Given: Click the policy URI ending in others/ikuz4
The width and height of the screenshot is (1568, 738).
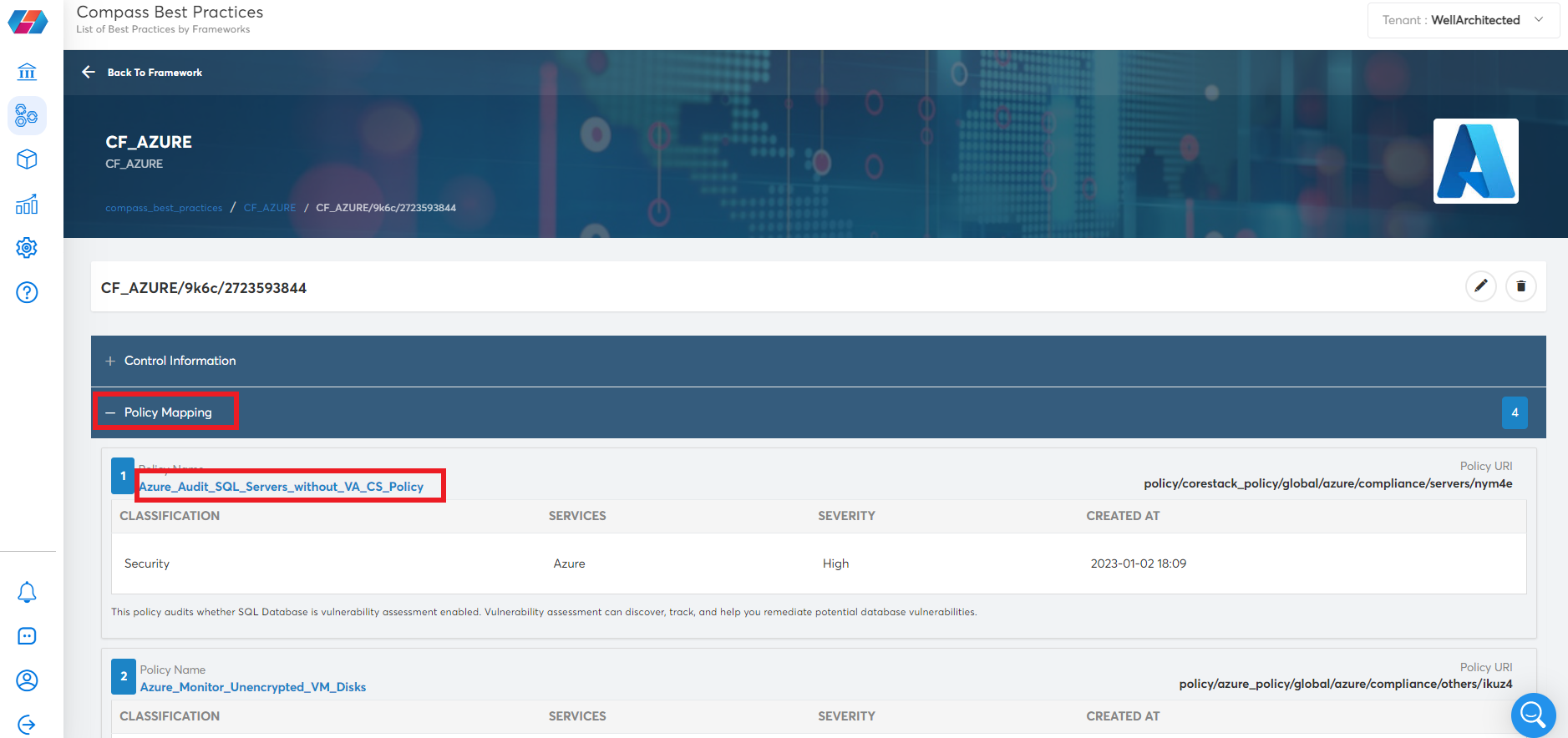Looking at the screenshot, I should 1346,684.
